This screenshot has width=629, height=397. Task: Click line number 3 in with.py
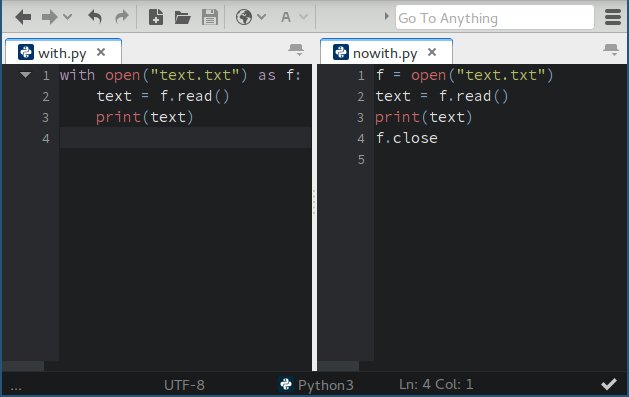point(46,117)
